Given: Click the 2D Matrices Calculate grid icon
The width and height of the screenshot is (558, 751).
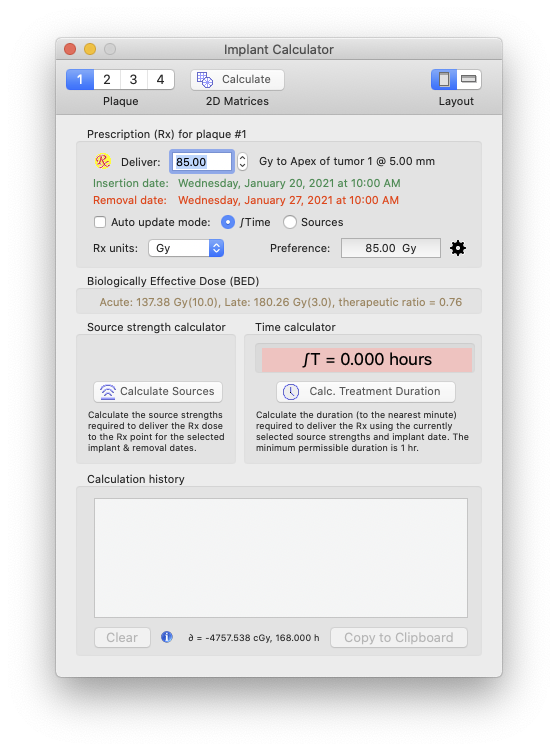Looking at the screenshot, I should coord(205,80).
